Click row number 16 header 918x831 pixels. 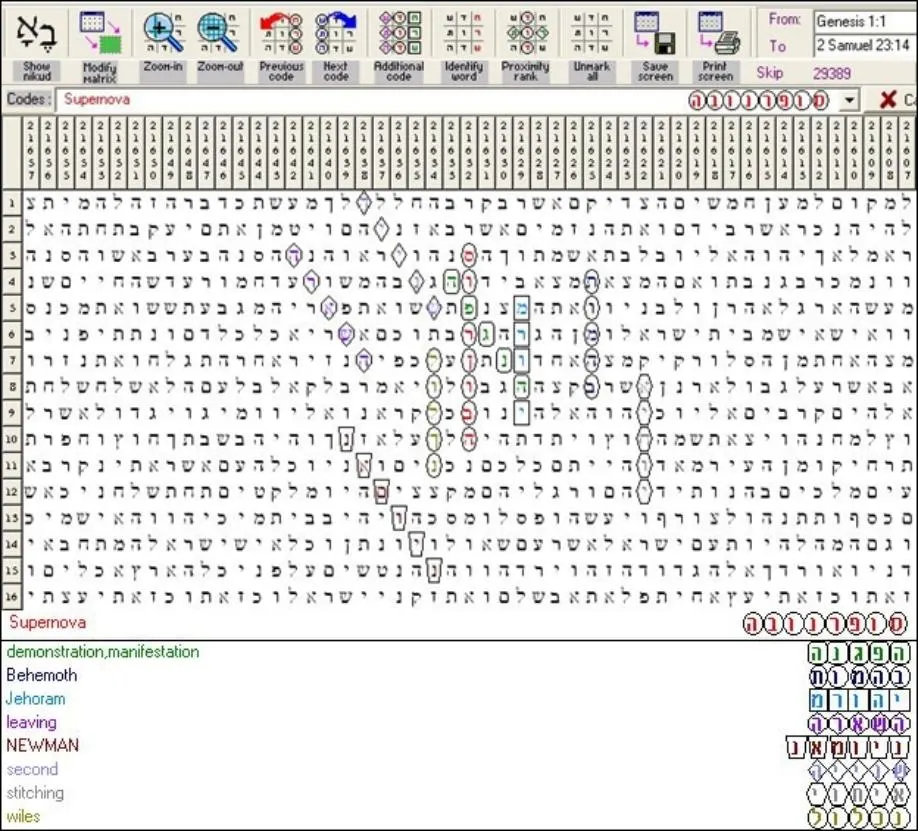pos(11,597)
